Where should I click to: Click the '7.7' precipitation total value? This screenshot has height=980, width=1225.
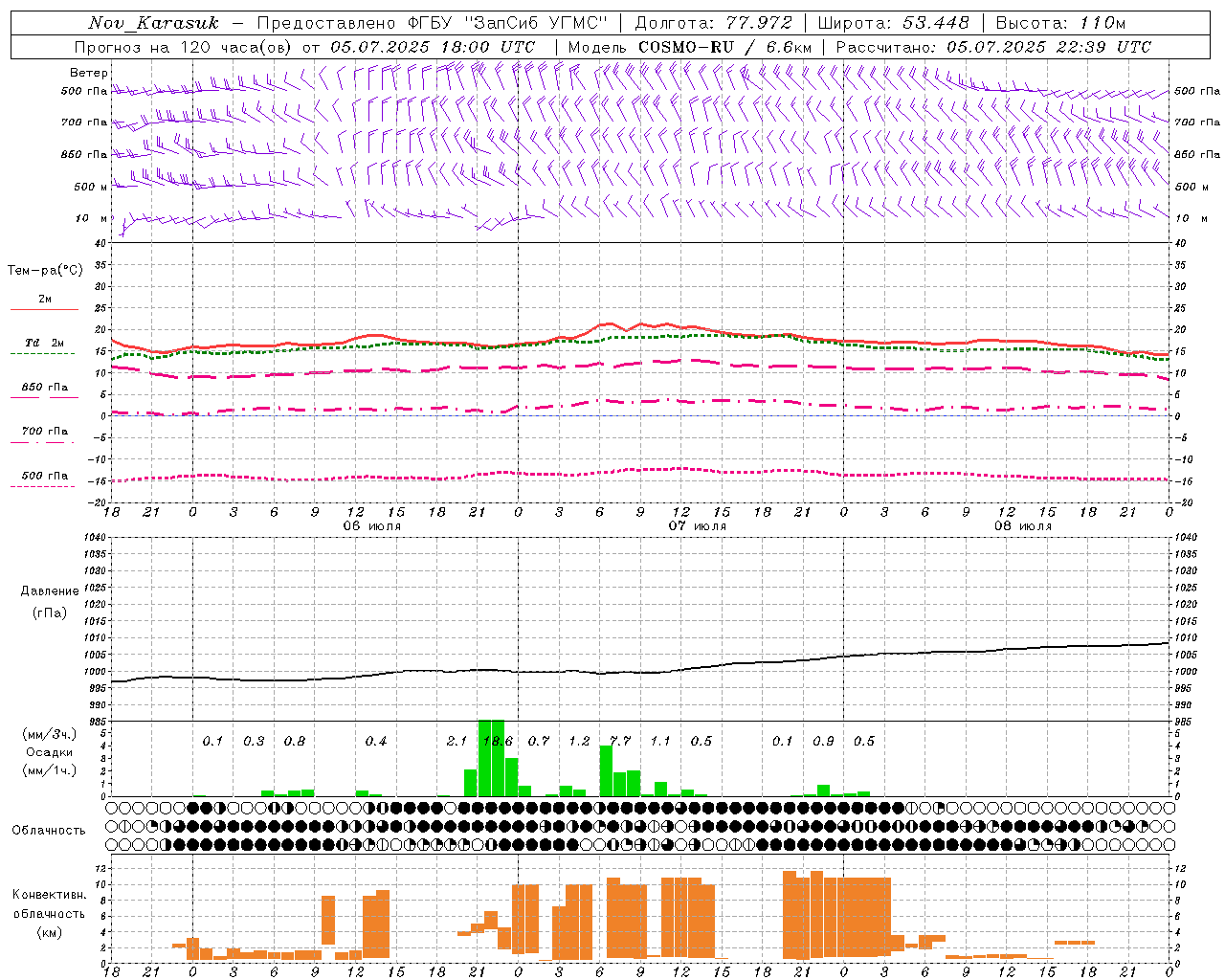click(x=620, y=742)
